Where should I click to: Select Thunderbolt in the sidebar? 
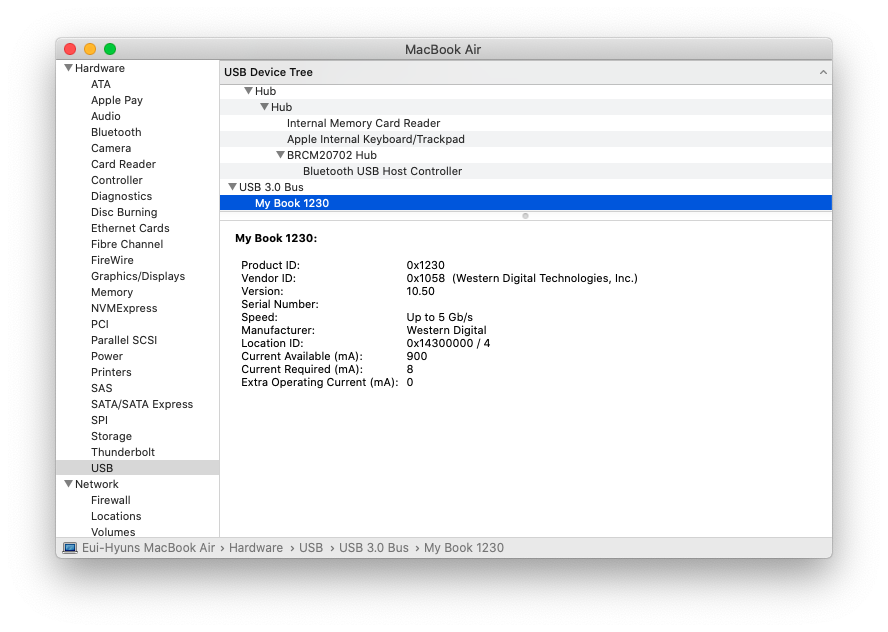point(123,452)
